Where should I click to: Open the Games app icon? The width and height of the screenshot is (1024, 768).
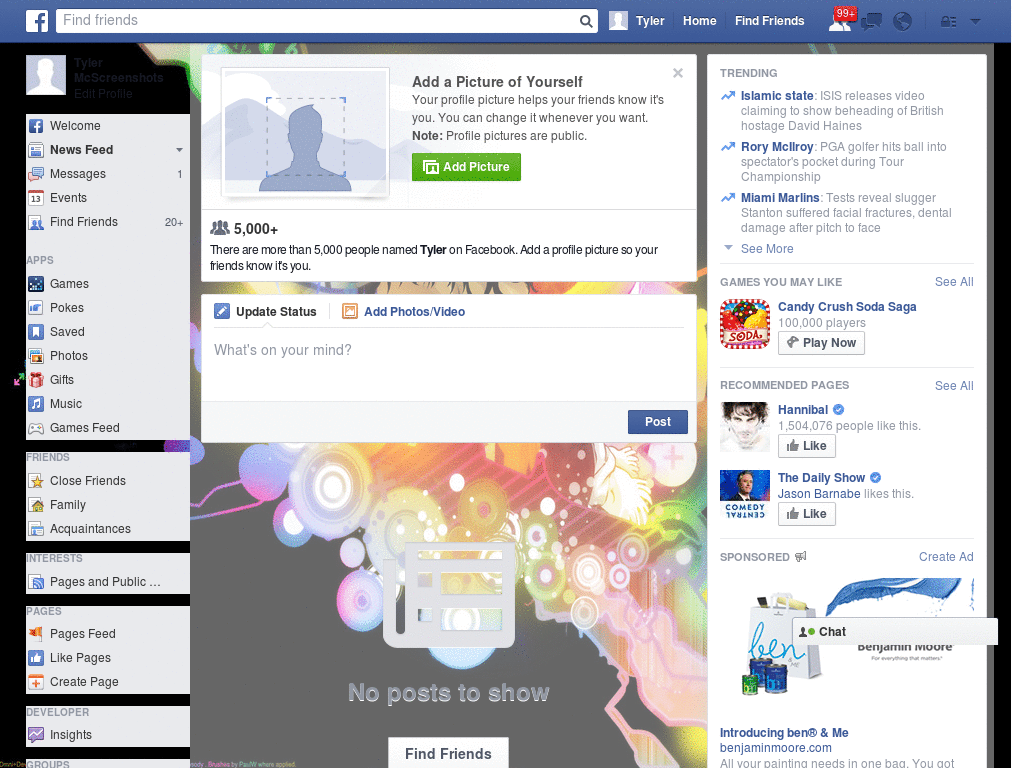click(x=36, y=284)
